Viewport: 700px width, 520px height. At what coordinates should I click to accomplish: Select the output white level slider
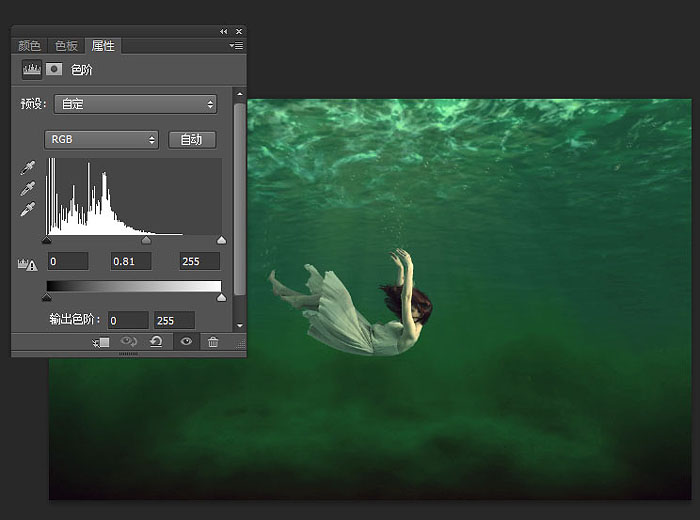coord(221,297)
